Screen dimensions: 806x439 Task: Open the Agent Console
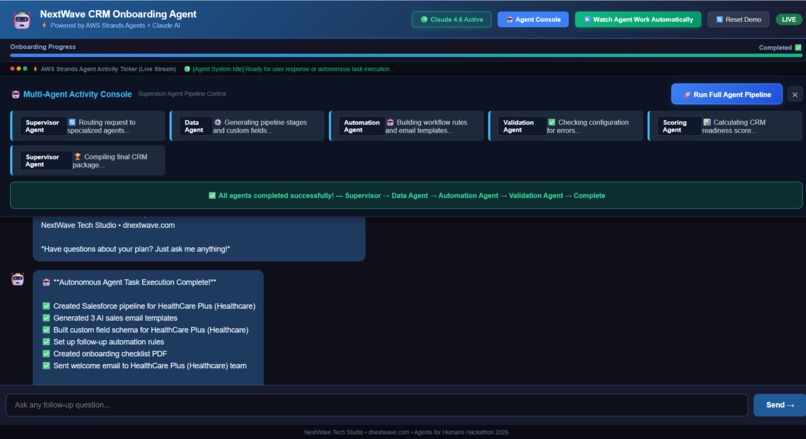point(533,20)
